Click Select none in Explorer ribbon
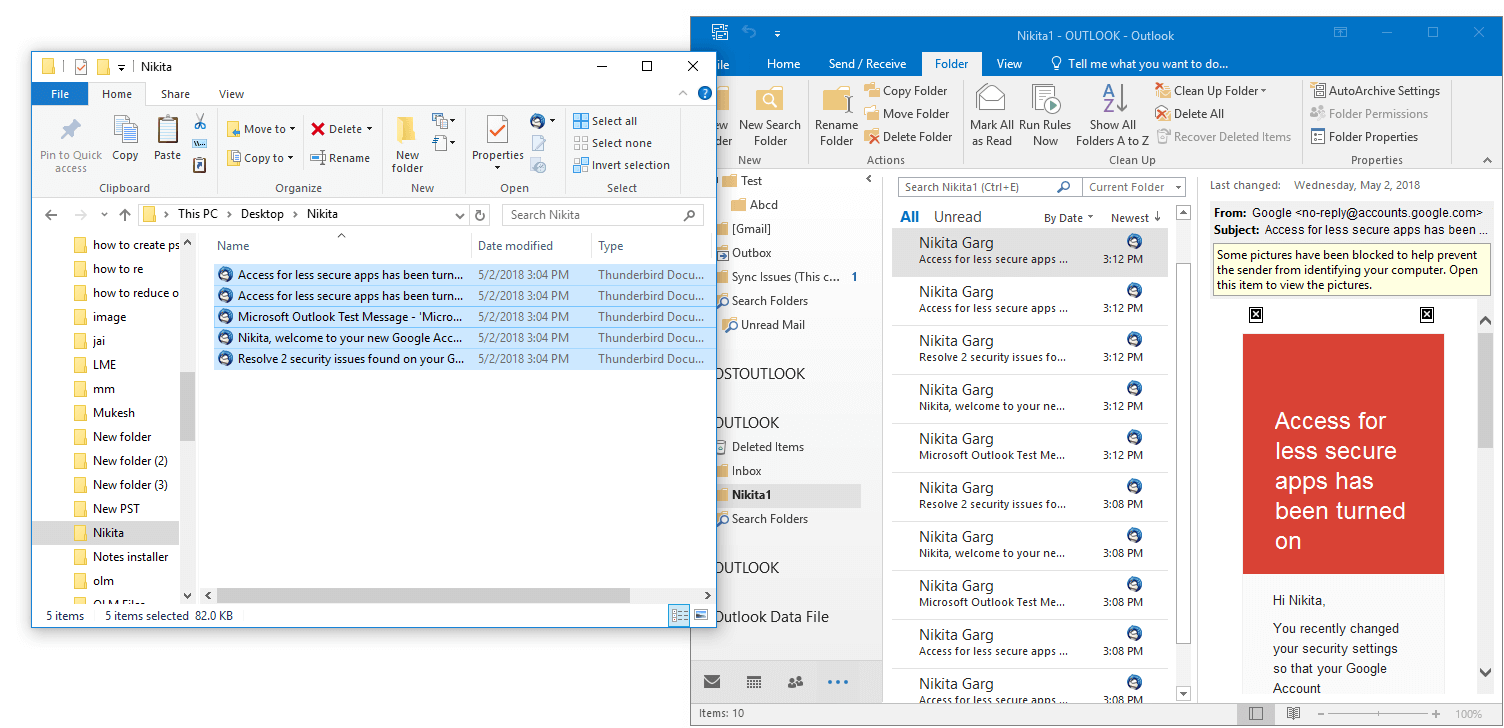 (x=612, y=143)
